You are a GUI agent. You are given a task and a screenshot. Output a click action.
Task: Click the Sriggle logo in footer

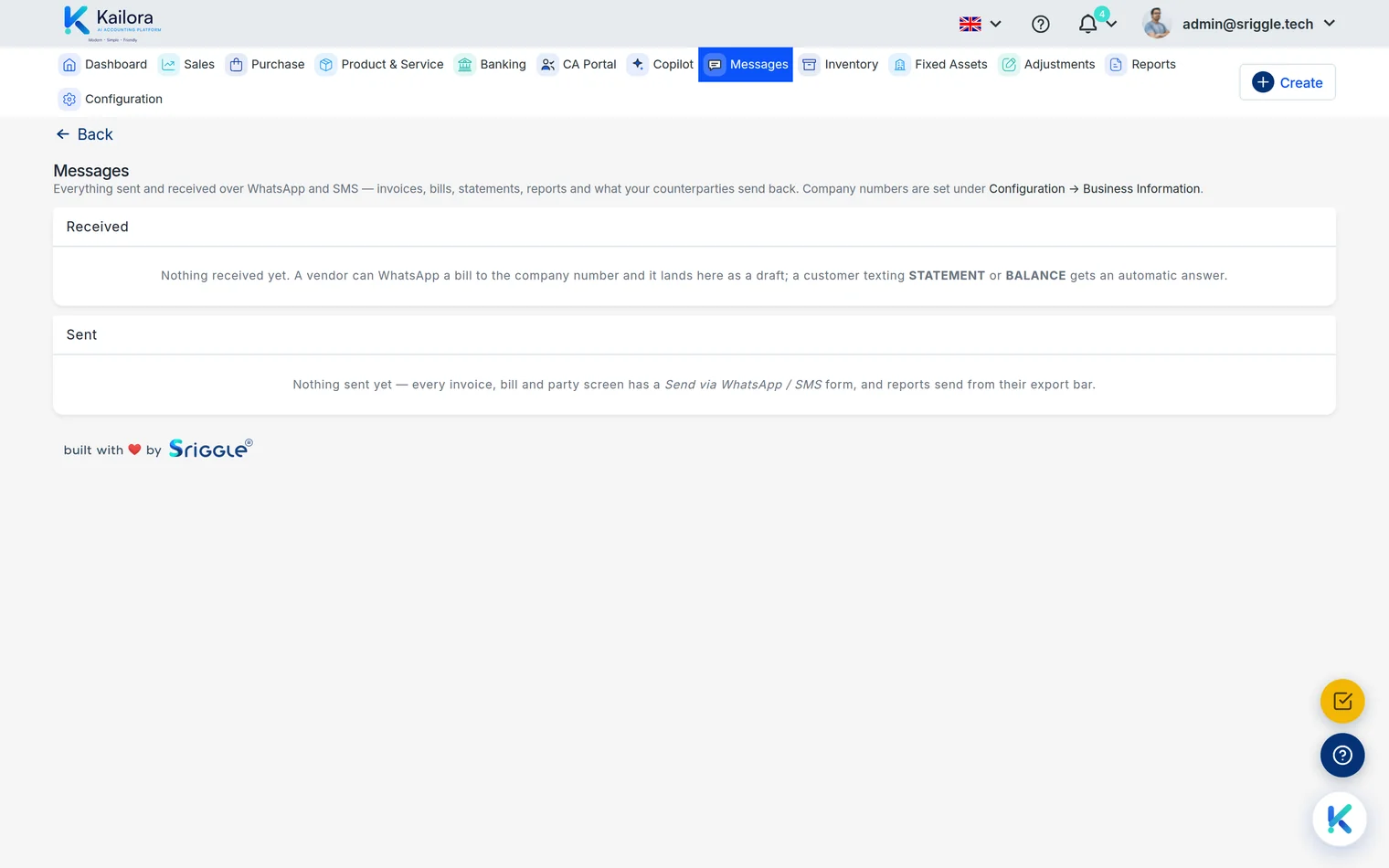[210, 449]
